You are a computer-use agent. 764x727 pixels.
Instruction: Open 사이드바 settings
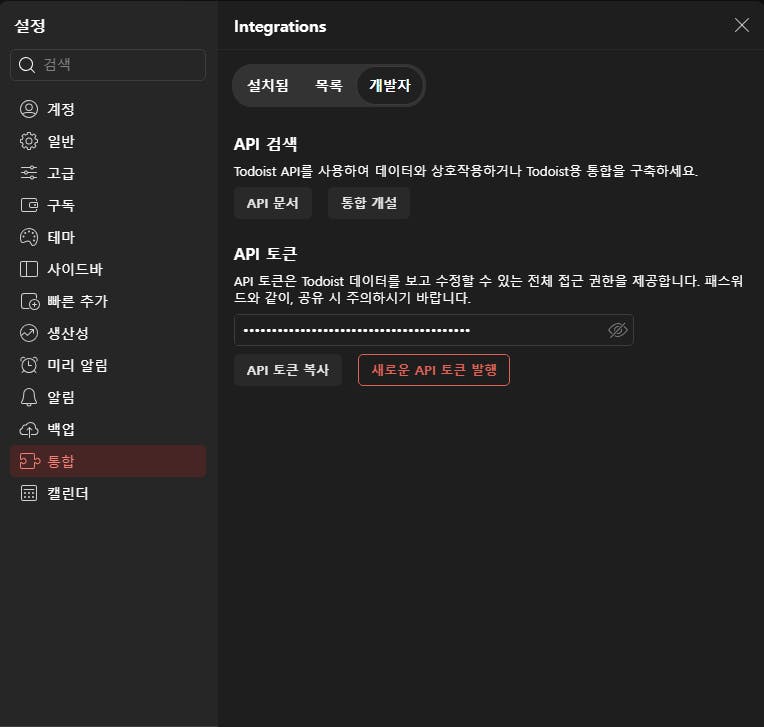pyautogui.click(x=108, y=269)
